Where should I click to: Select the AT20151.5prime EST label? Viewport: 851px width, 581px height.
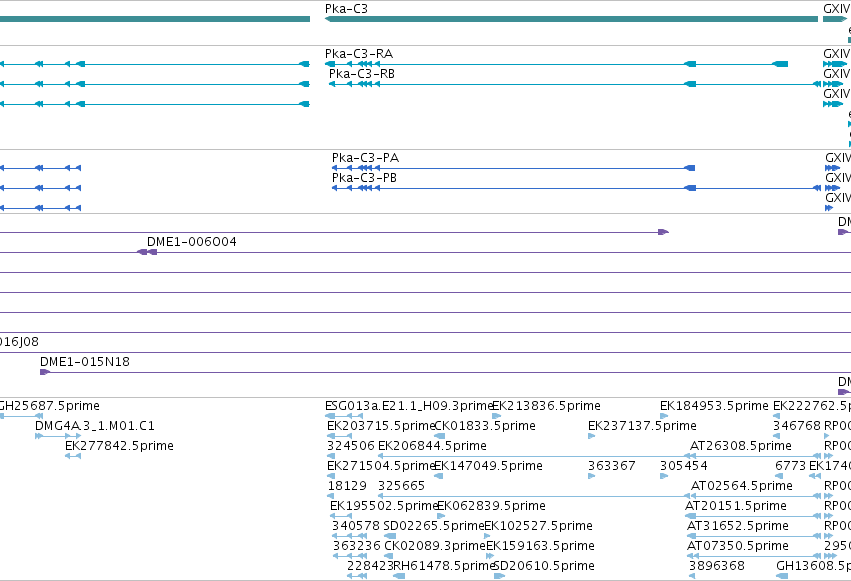pyautogui.click(x=736, y=506)
